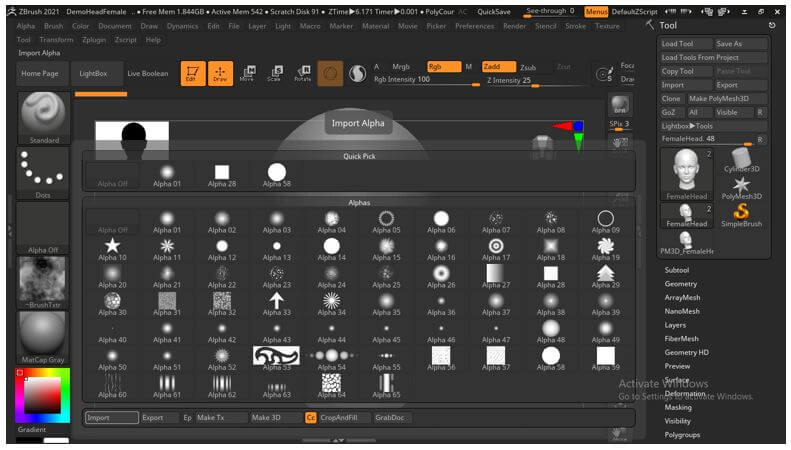Adjust the Rgb Intensity slider
Screen dimensions: 791x450
427,80
